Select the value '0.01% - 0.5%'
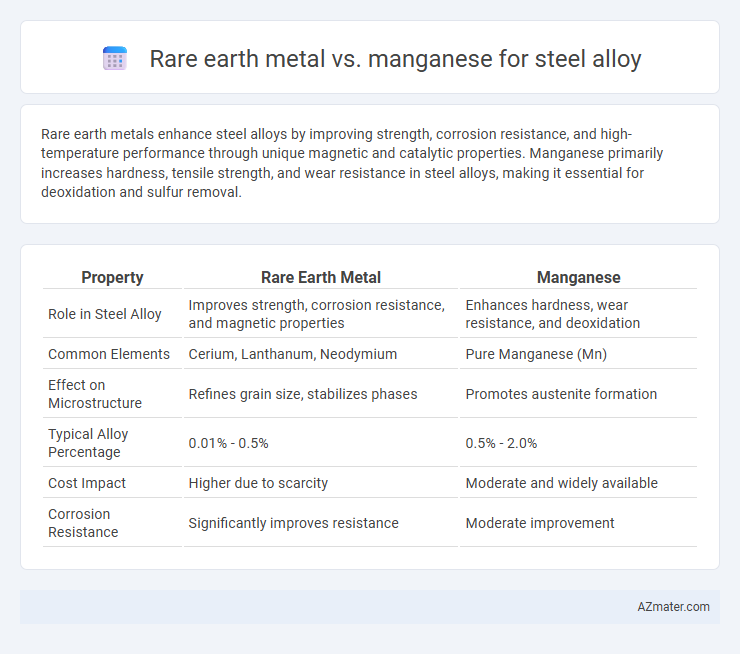740x654 pixels. click(228, 444)
